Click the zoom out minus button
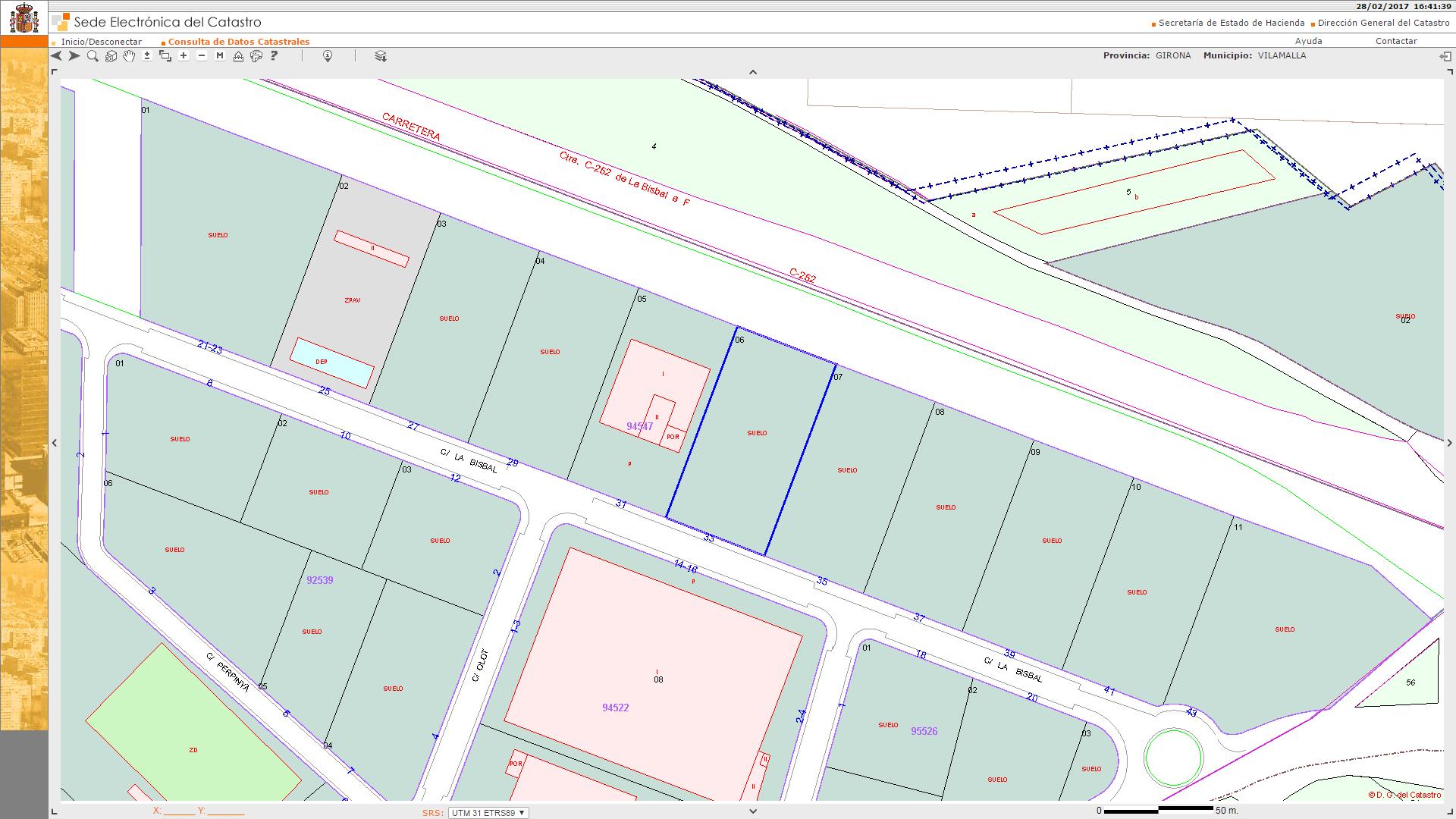Viewport: 1456px width, 819px height. (202, 56)
